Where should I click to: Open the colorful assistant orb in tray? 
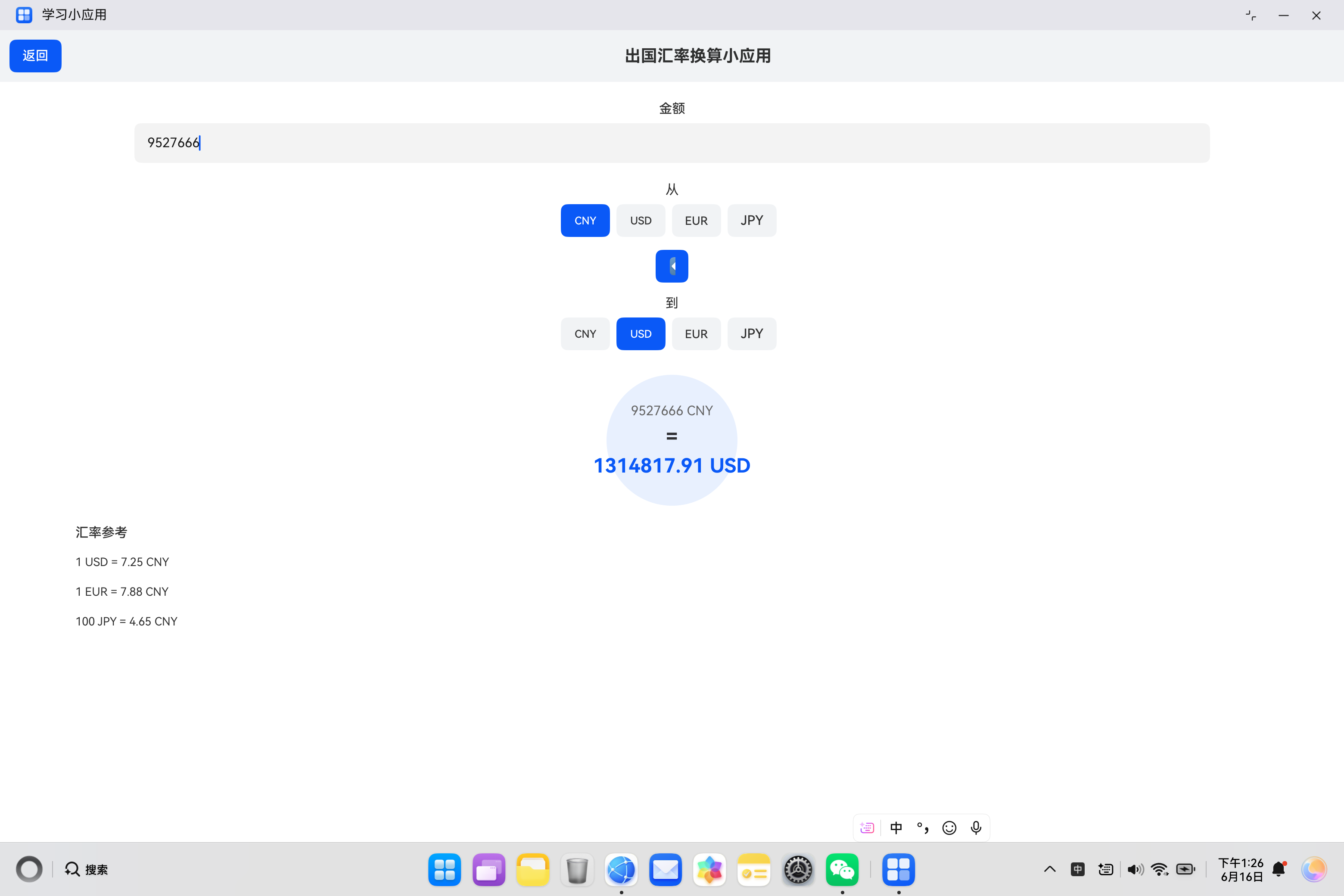1314,869
